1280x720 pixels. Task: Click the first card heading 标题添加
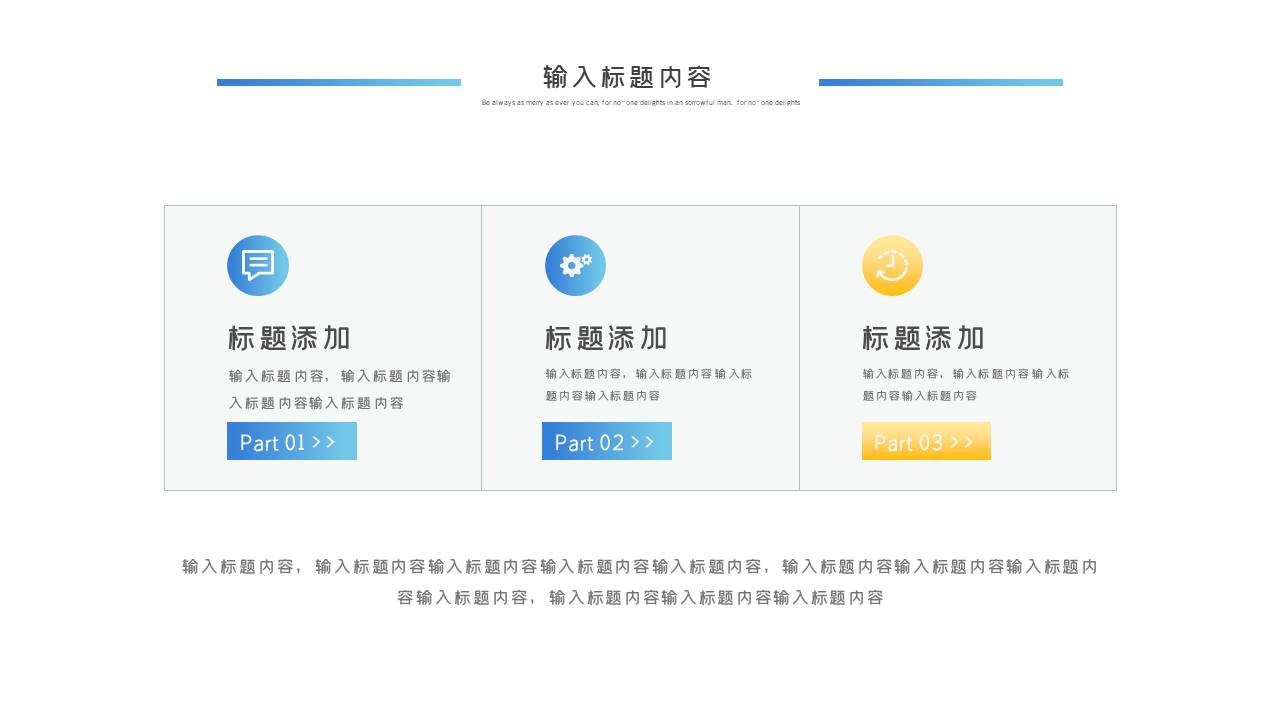pos(288,338)
